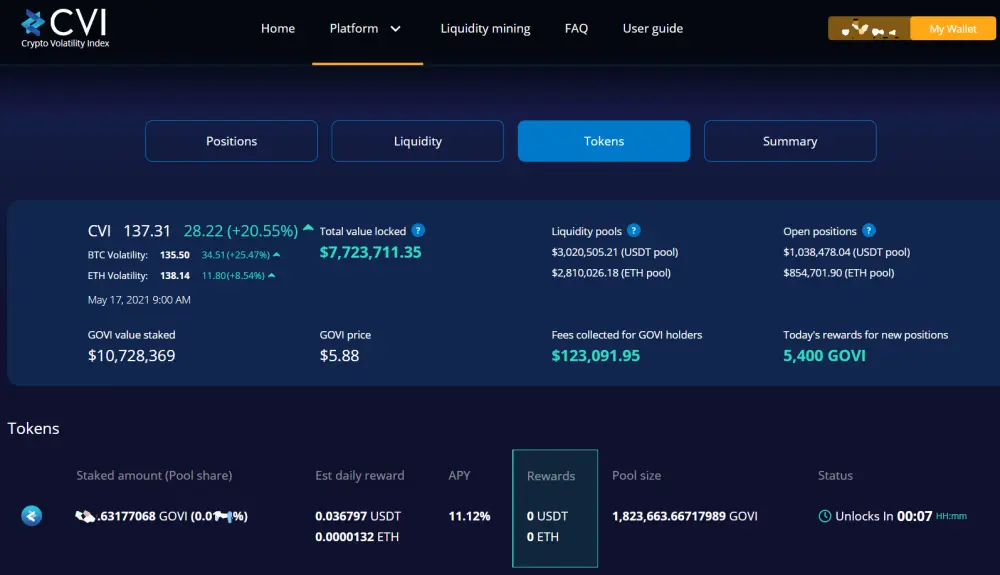Viewport: 1000px width, 575px height.
Task: Click open positions $854,701.90 ETH pool
Action: tap(839, 273)
